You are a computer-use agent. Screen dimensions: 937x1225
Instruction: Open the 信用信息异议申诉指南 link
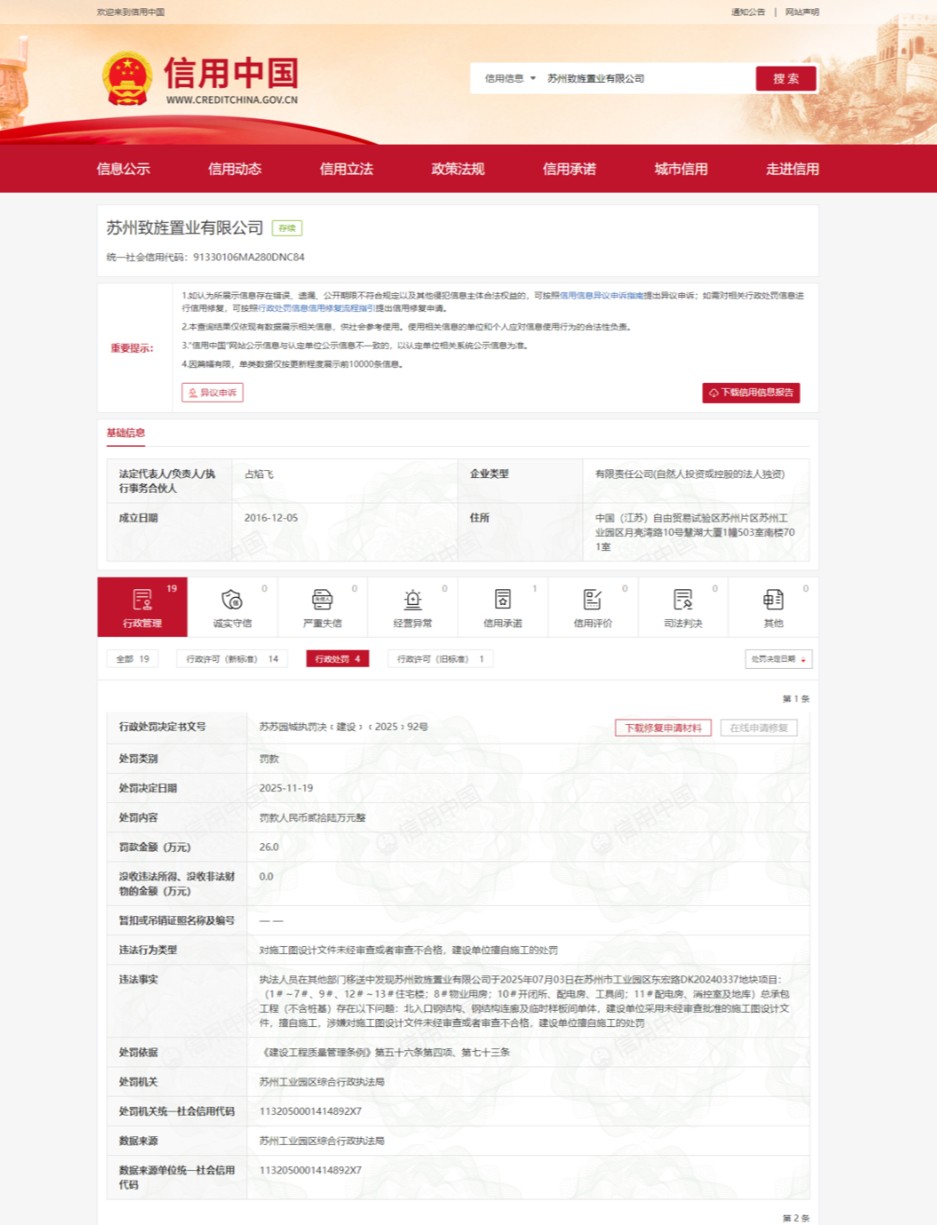click(594, 296)
